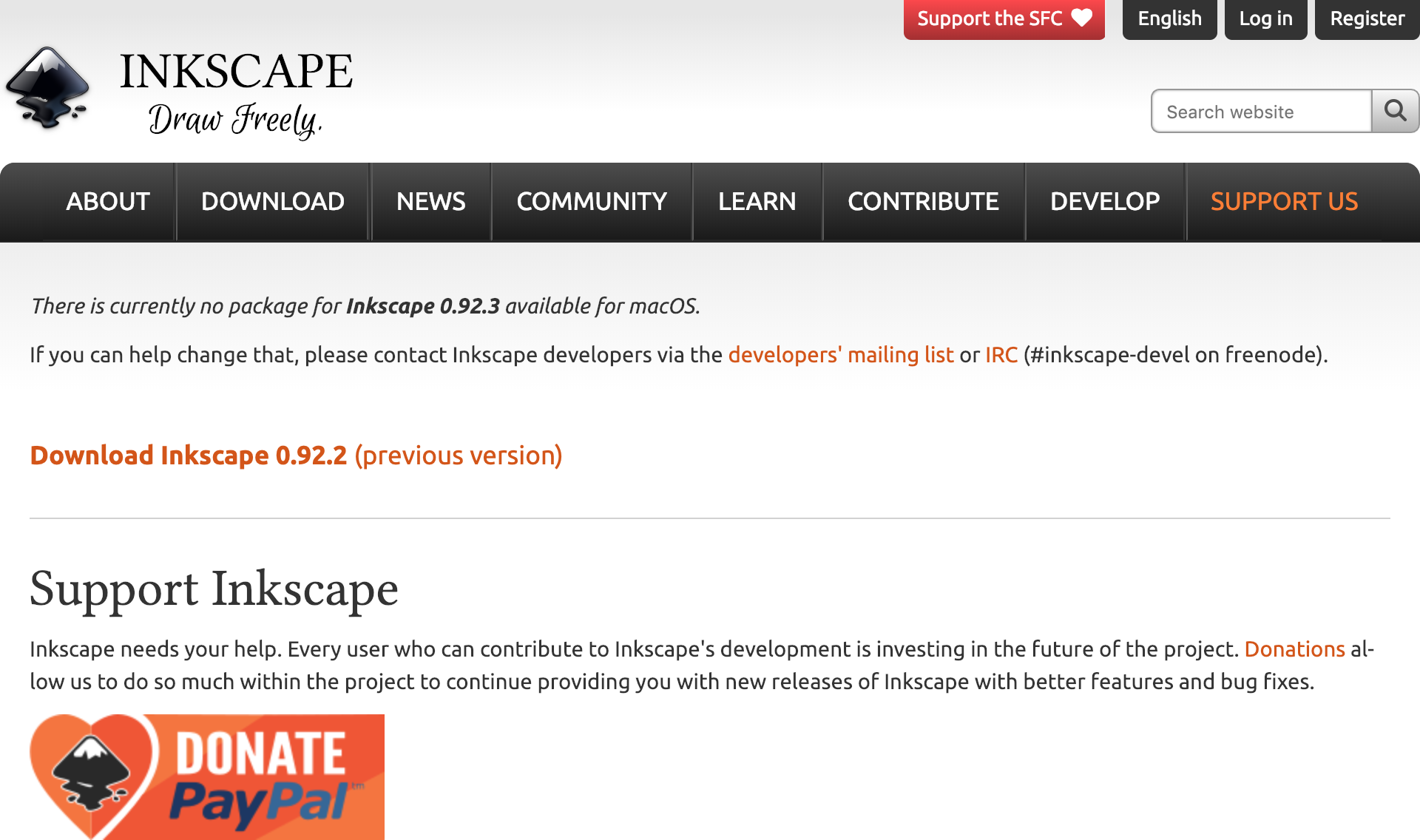The width and height of the screenshot is (1420, 840).
Task: Click the magnifying glass search icon
Action: [1395, 111]
